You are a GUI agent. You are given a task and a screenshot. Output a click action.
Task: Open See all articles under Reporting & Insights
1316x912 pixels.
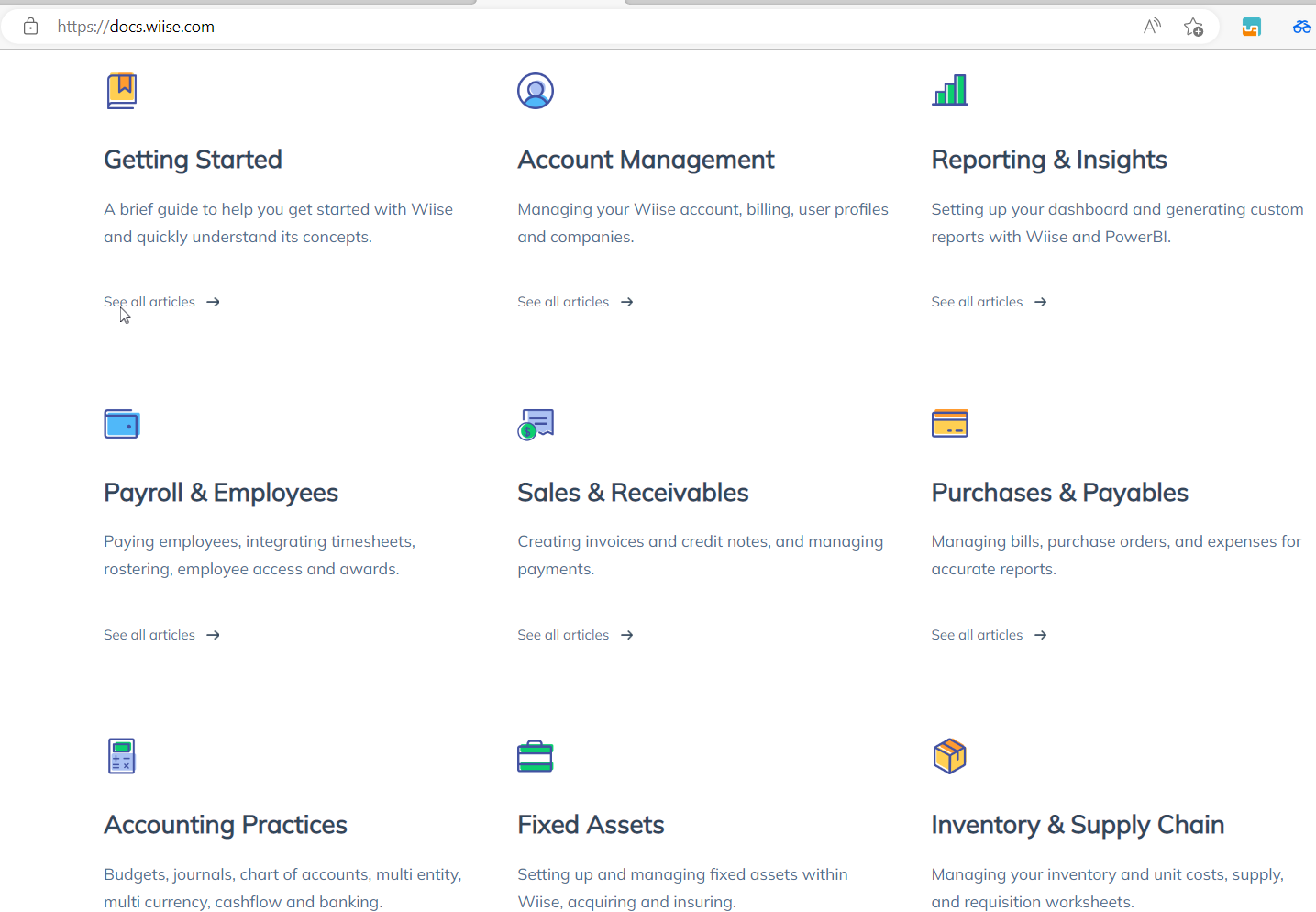point(977,302)
